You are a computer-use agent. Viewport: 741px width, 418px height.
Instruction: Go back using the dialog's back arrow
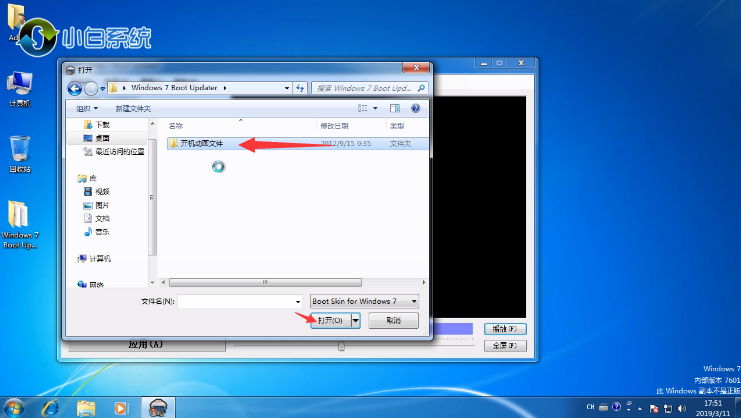pyautogui.click(x=75, y=88)
